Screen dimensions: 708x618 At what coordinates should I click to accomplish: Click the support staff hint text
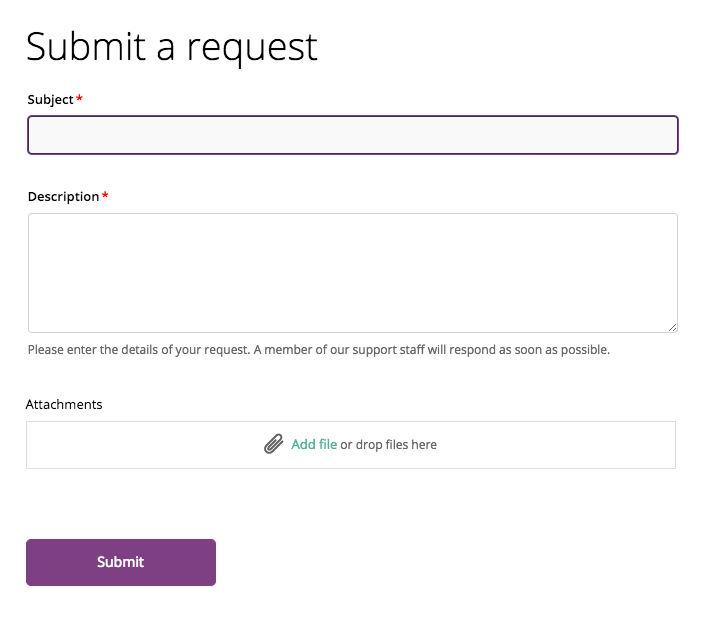[319, 350]
